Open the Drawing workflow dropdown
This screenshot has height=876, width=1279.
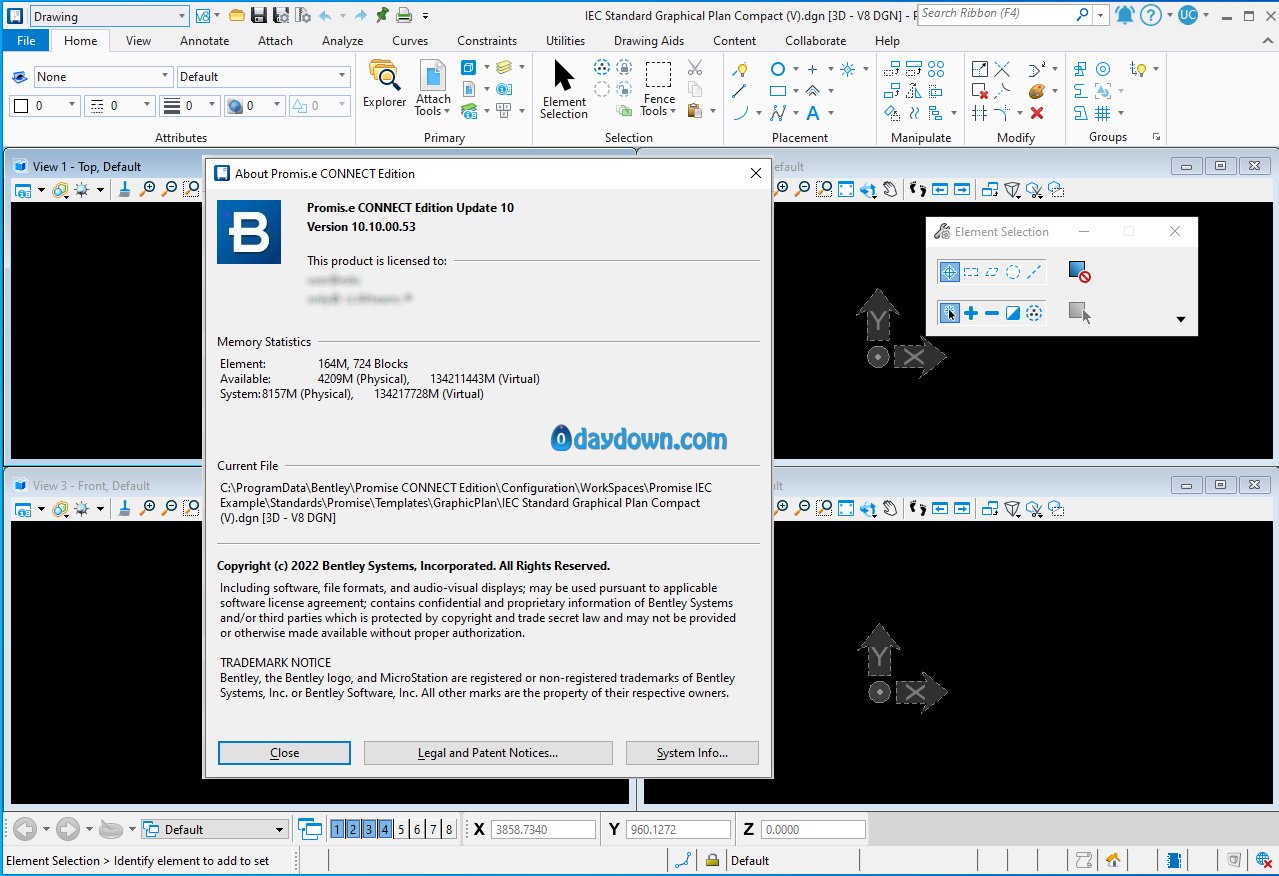[x=109, y=16]
